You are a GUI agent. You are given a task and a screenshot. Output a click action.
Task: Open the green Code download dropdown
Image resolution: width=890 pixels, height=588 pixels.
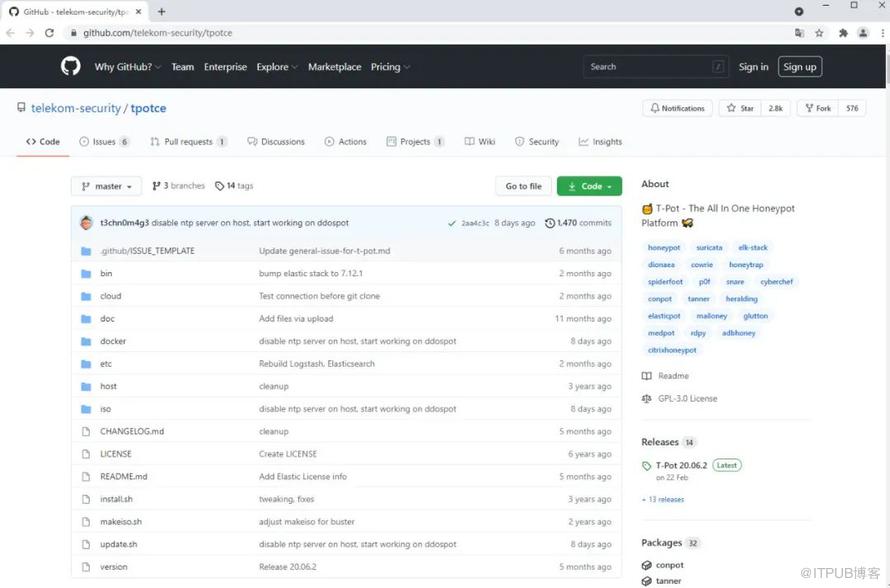click(x=589, y=186)
